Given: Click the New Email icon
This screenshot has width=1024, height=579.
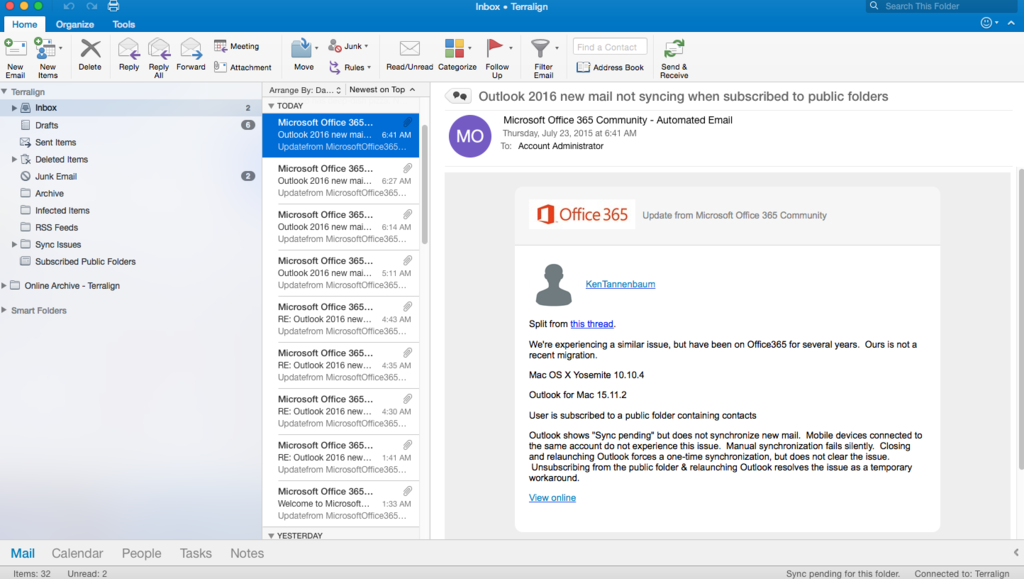Looking at the screenshot, I should 15,48.
